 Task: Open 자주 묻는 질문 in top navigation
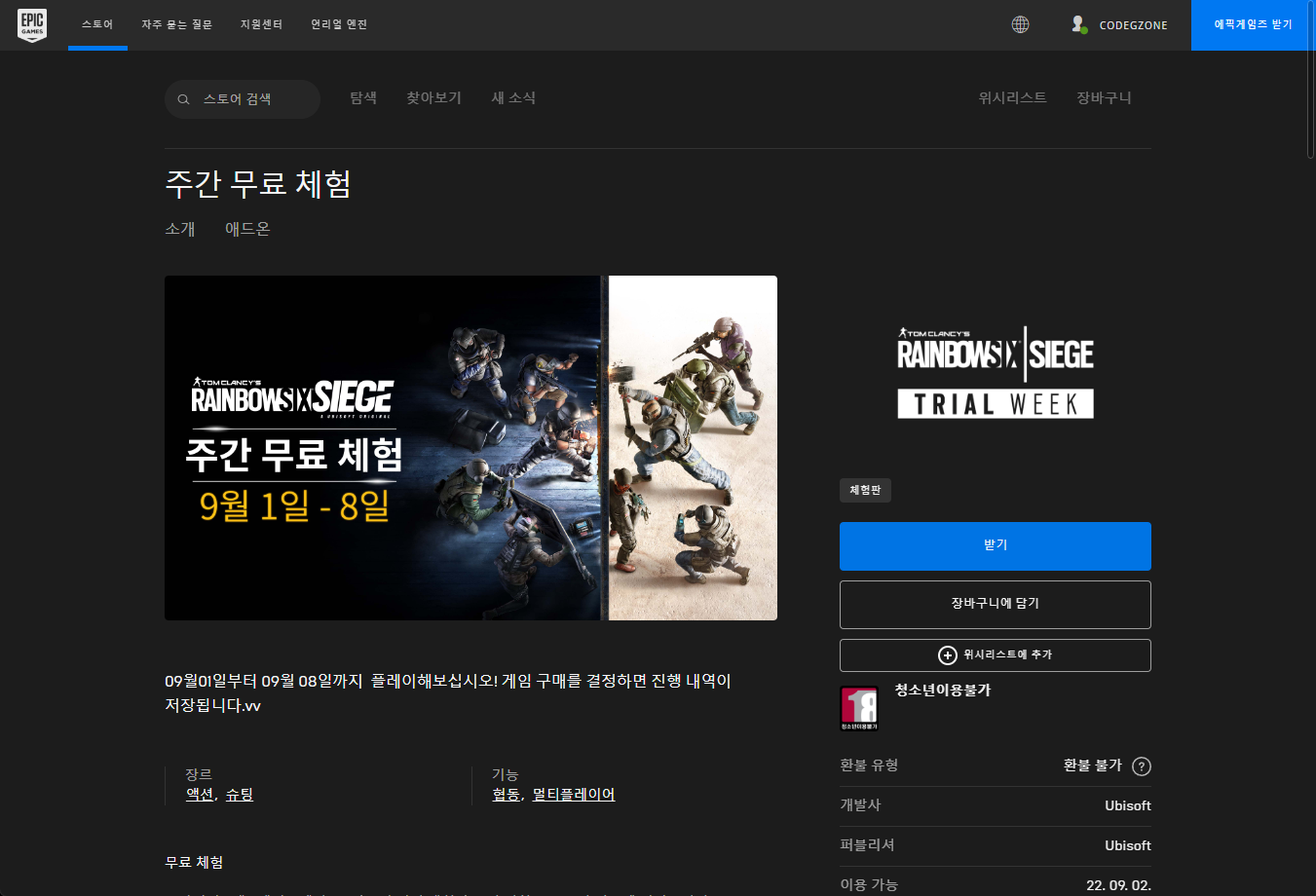(176, 24)
